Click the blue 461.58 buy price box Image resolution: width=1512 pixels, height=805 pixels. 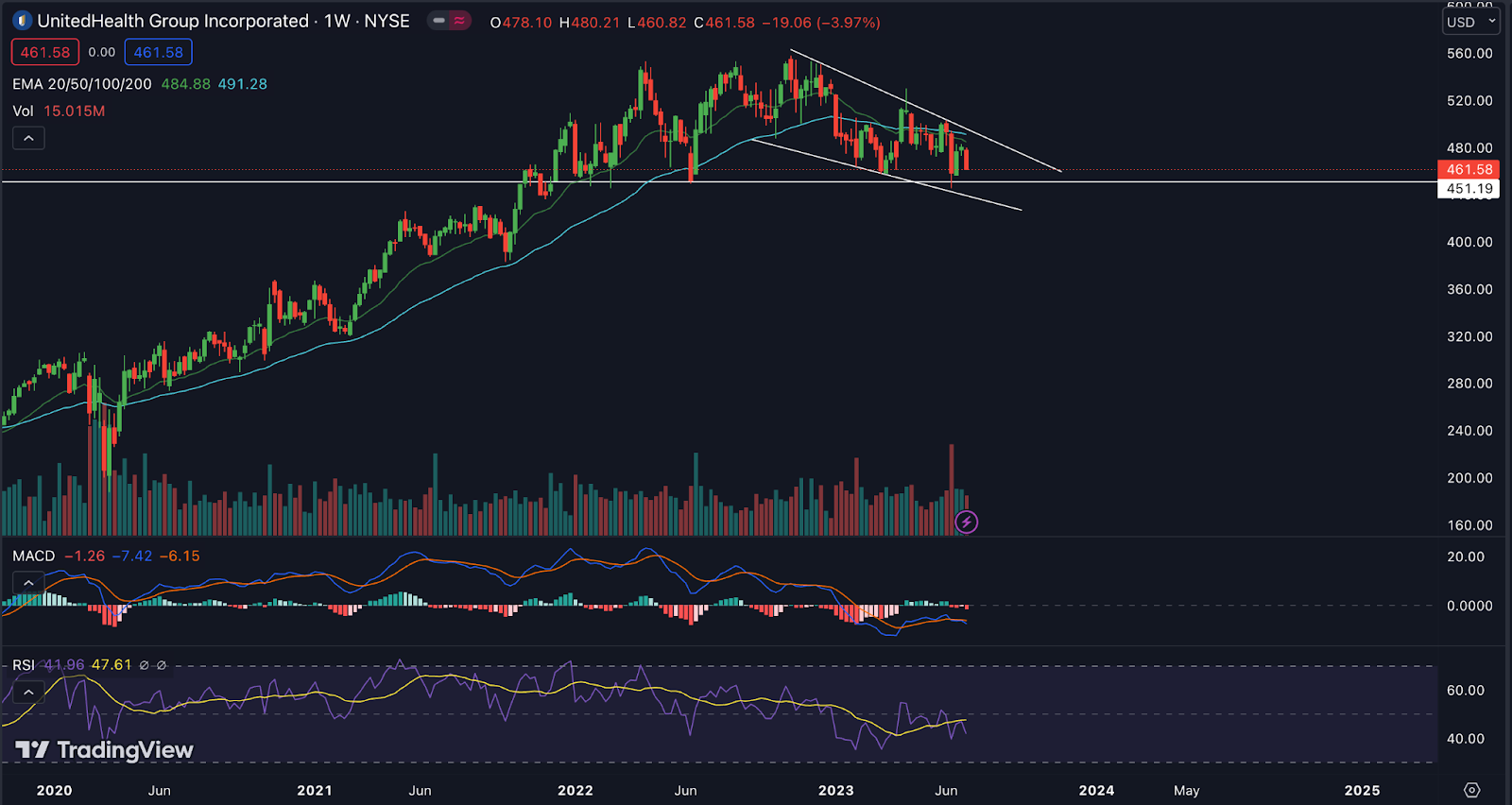(x=159, y=53)
